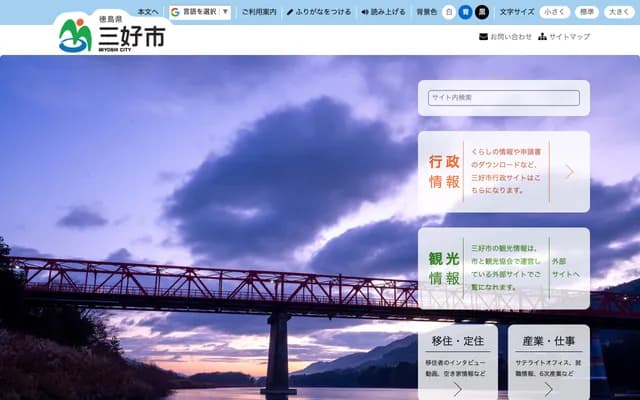
Task: Decrease text size with 小さく
Action: [x=555, y=12]
